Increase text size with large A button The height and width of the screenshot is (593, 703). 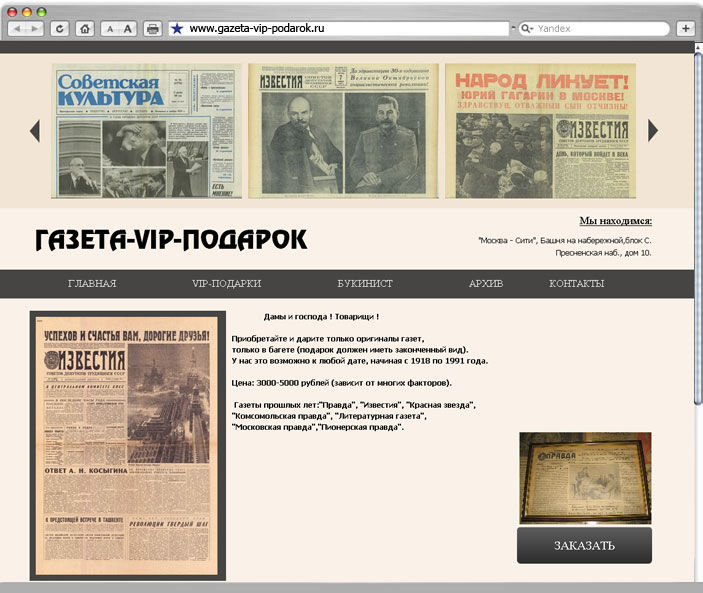pos(128,29)
